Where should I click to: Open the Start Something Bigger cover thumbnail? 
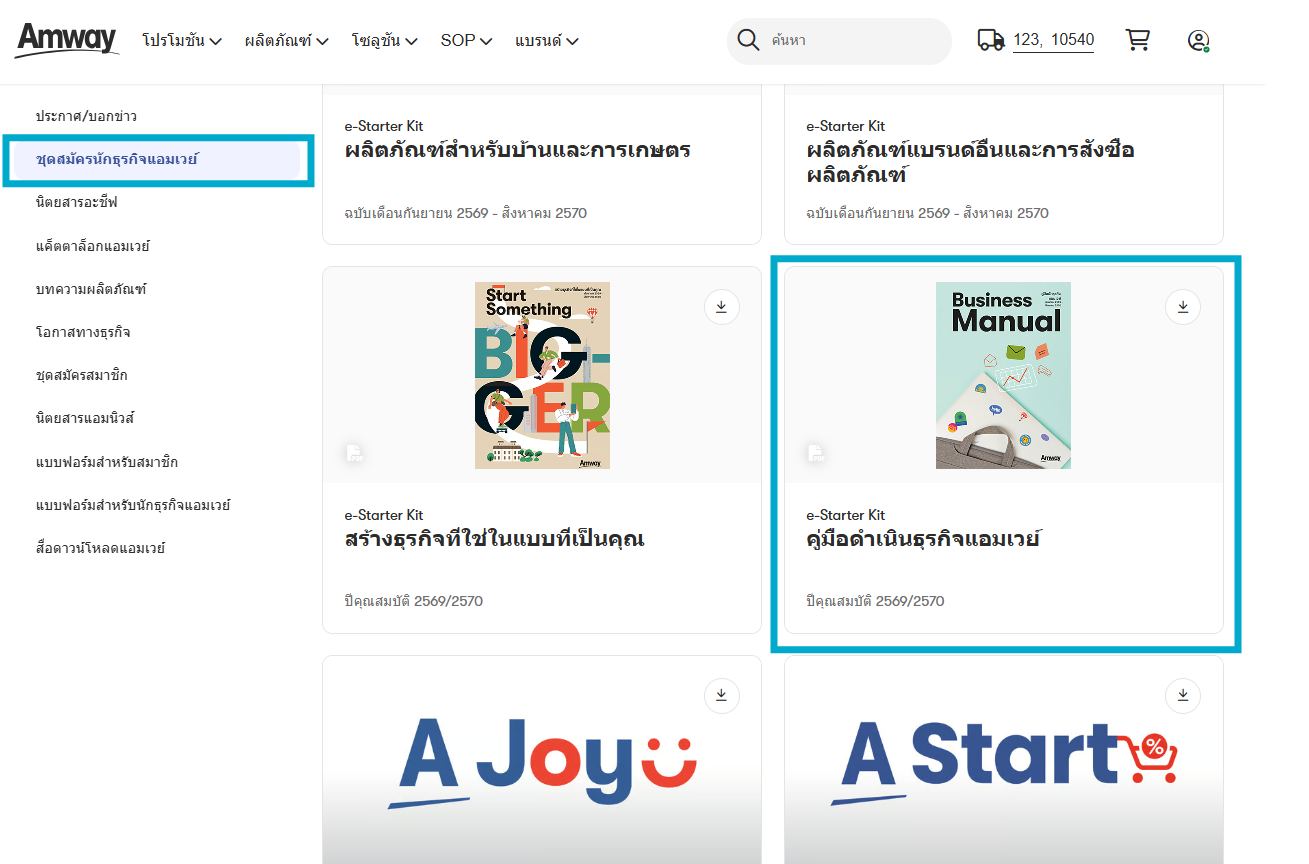tap(542, 375)
